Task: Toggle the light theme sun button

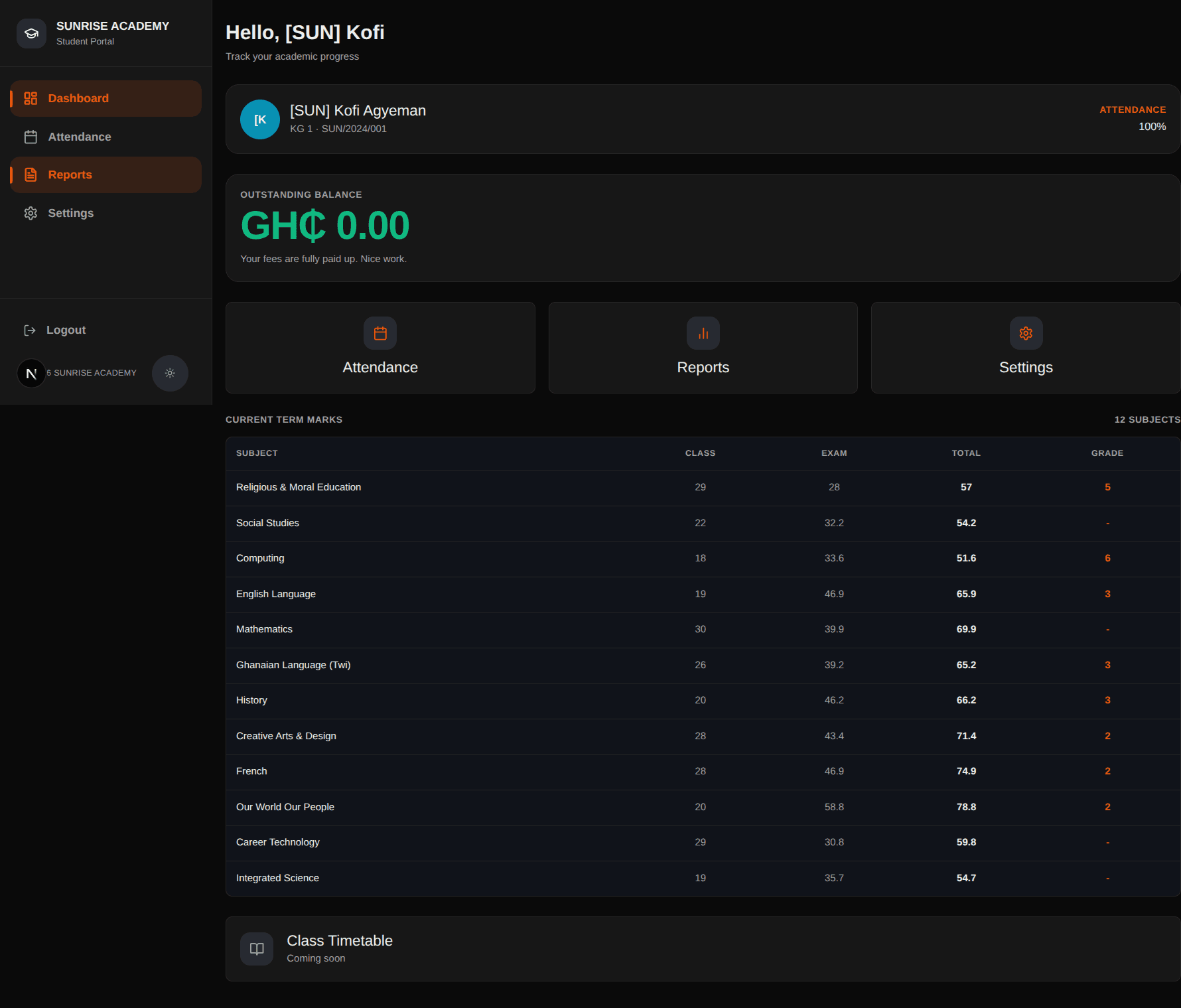Action: coord(170,373)
